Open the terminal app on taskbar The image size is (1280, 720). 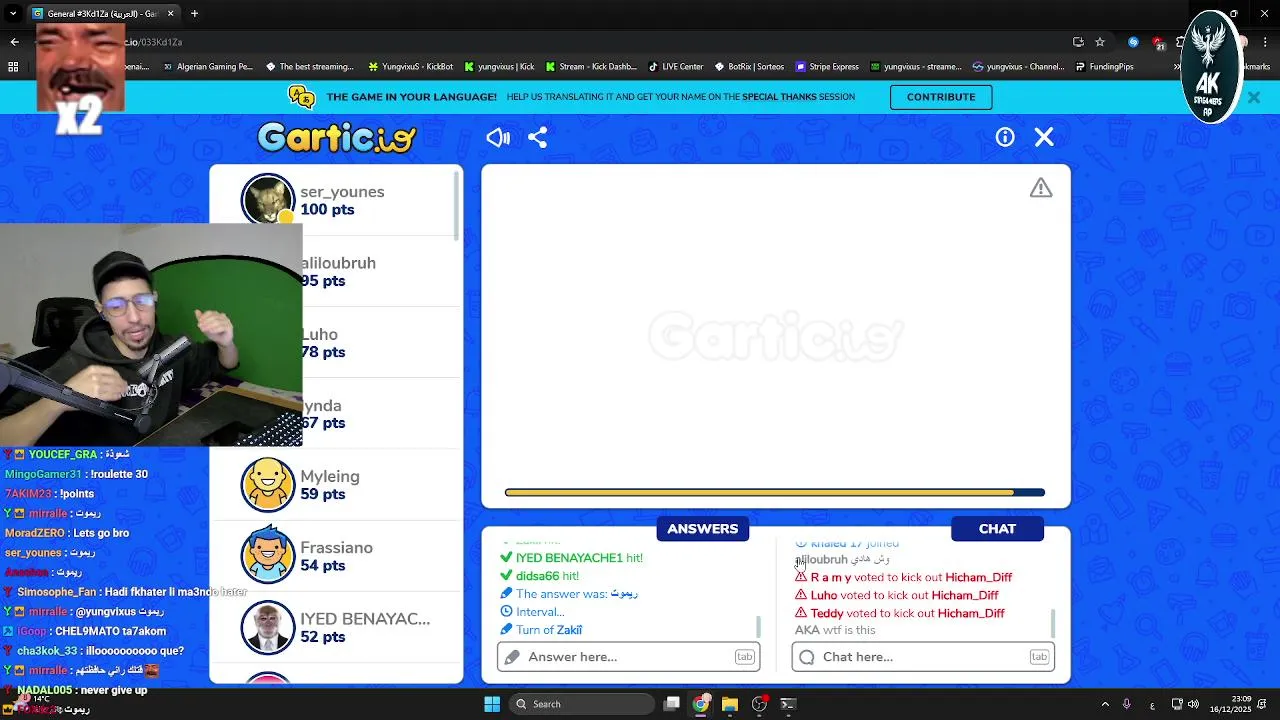(788, 704)
